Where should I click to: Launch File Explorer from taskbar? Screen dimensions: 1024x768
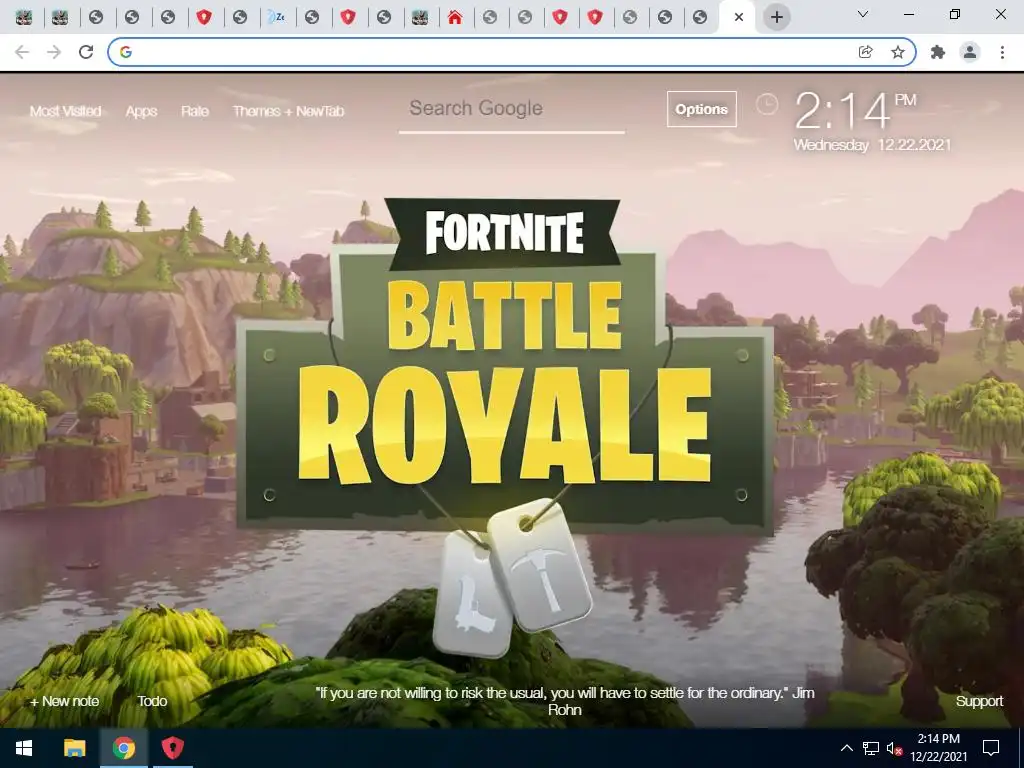click(74, 748)
